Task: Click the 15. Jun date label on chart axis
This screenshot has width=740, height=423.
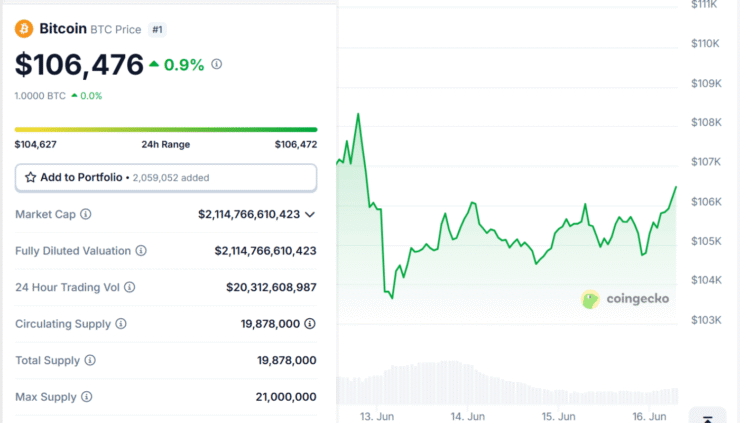Action: (x=558, y=416)
